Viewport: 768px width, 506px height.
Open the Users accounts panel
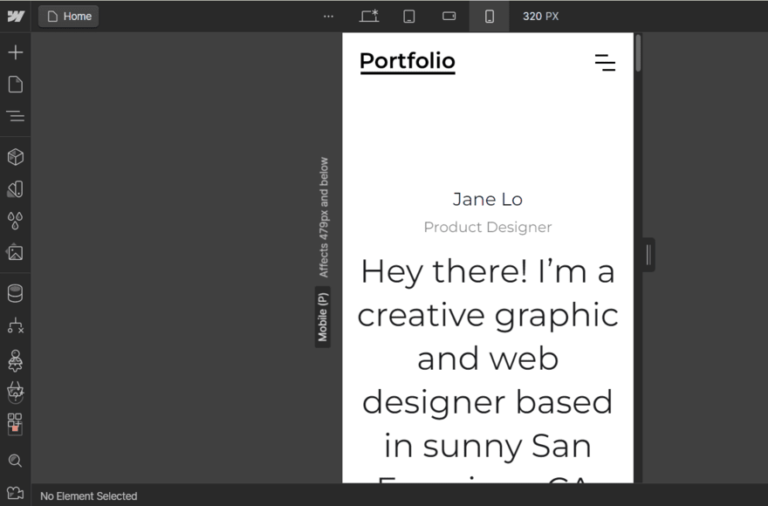tap(15, 359)
